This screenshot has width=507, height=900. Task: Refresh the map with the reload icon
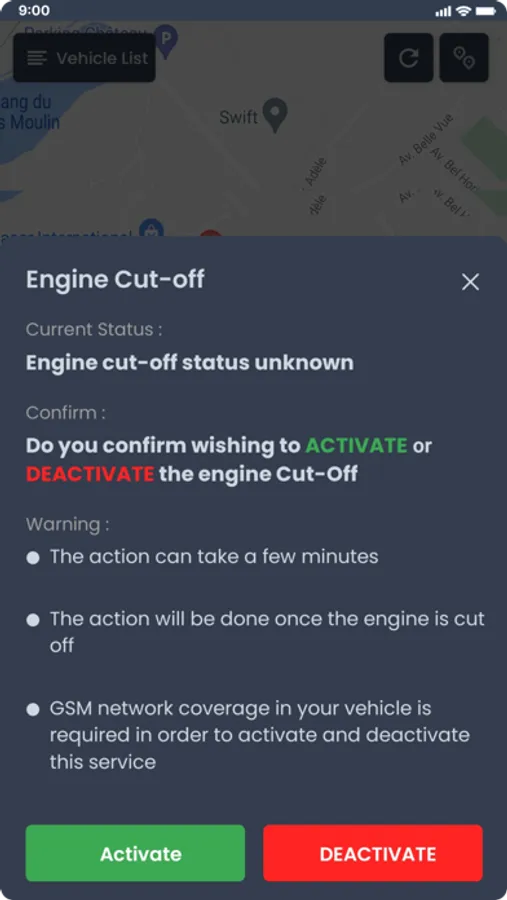click(x=408, y=57)
